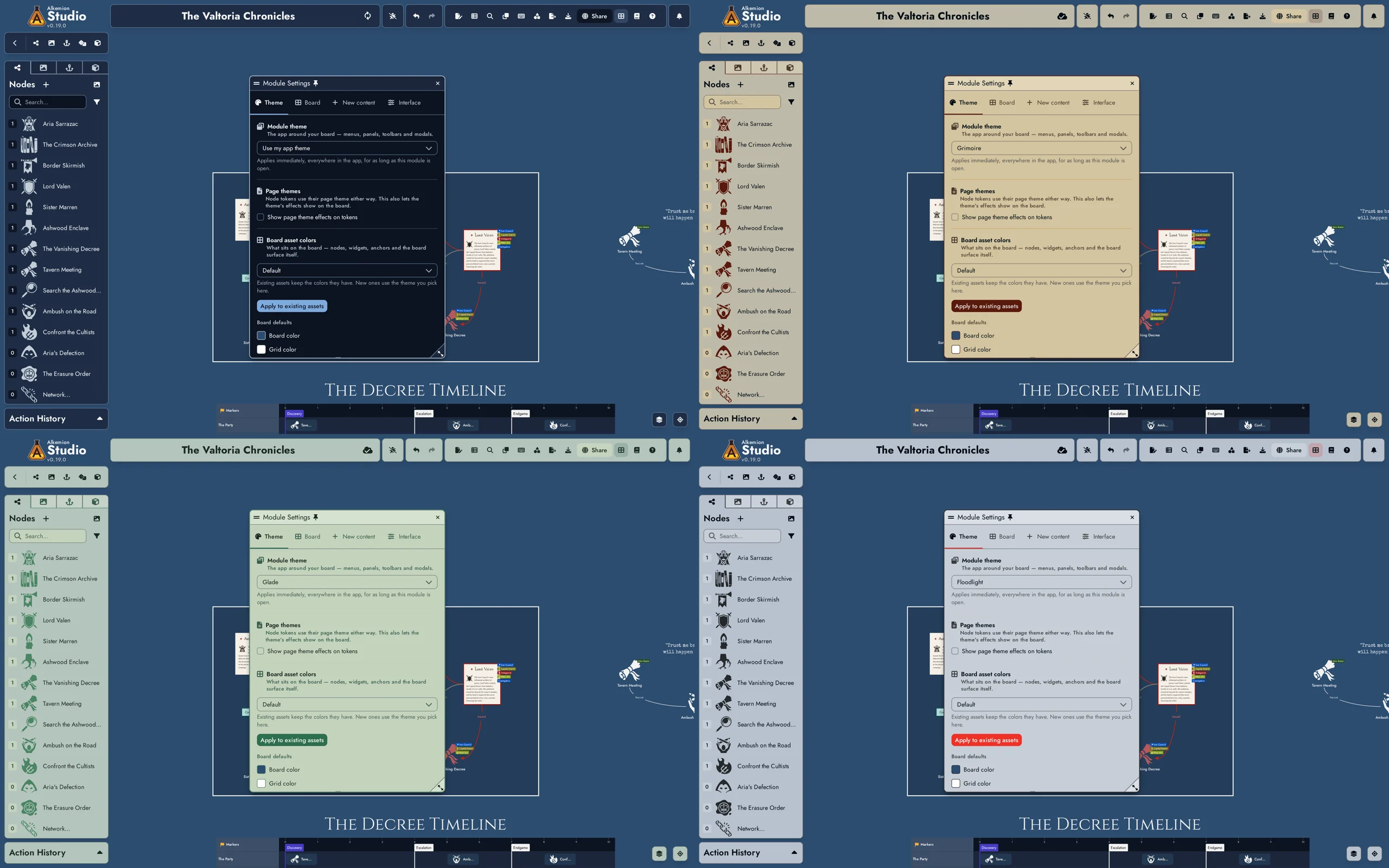Open the Grimoire module theme dropdown
Screen dimensions: 1389x868
(x=1042, y=148)
